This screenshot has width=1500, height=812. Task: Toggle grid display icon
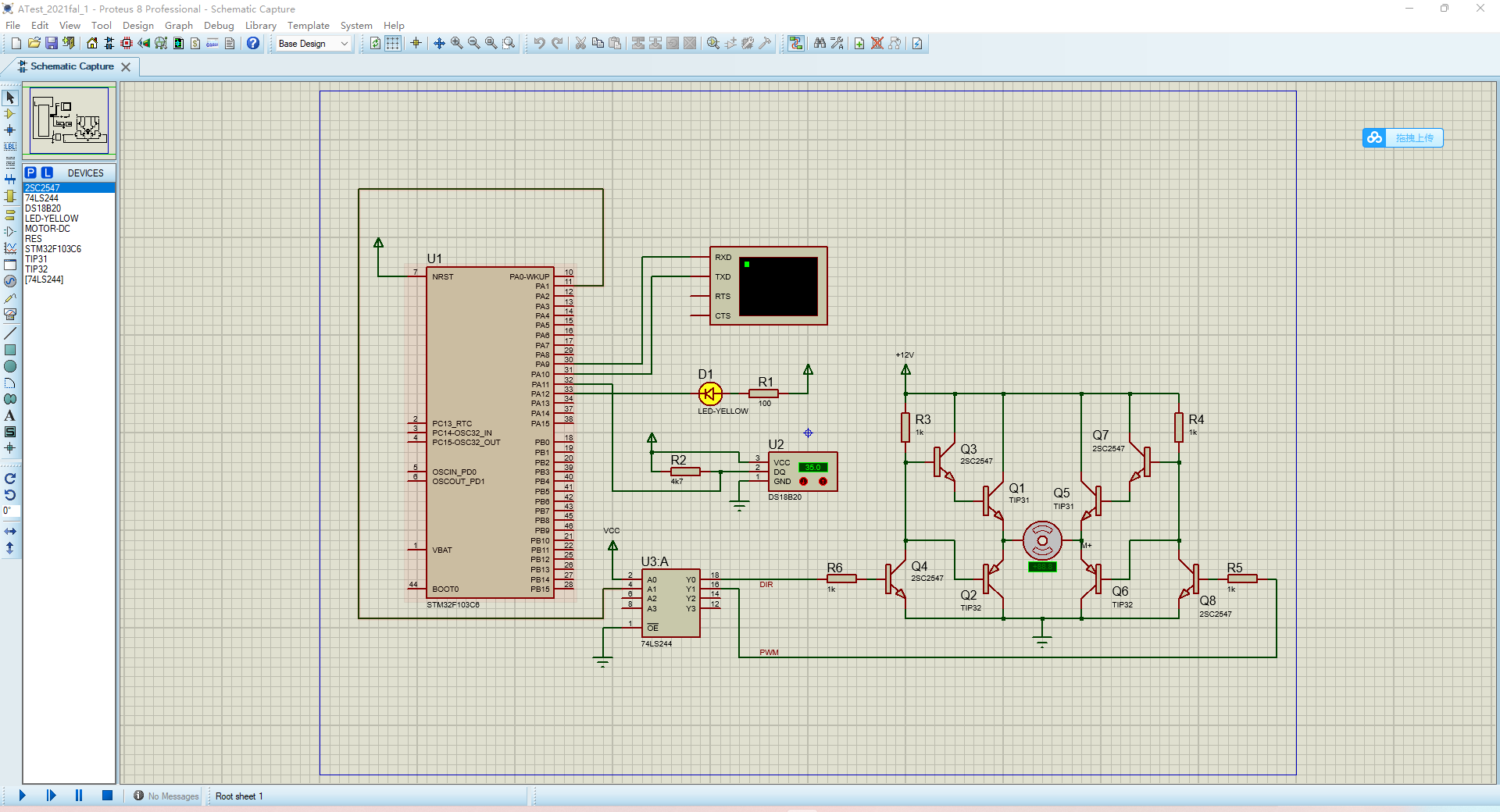pos(393,44)
